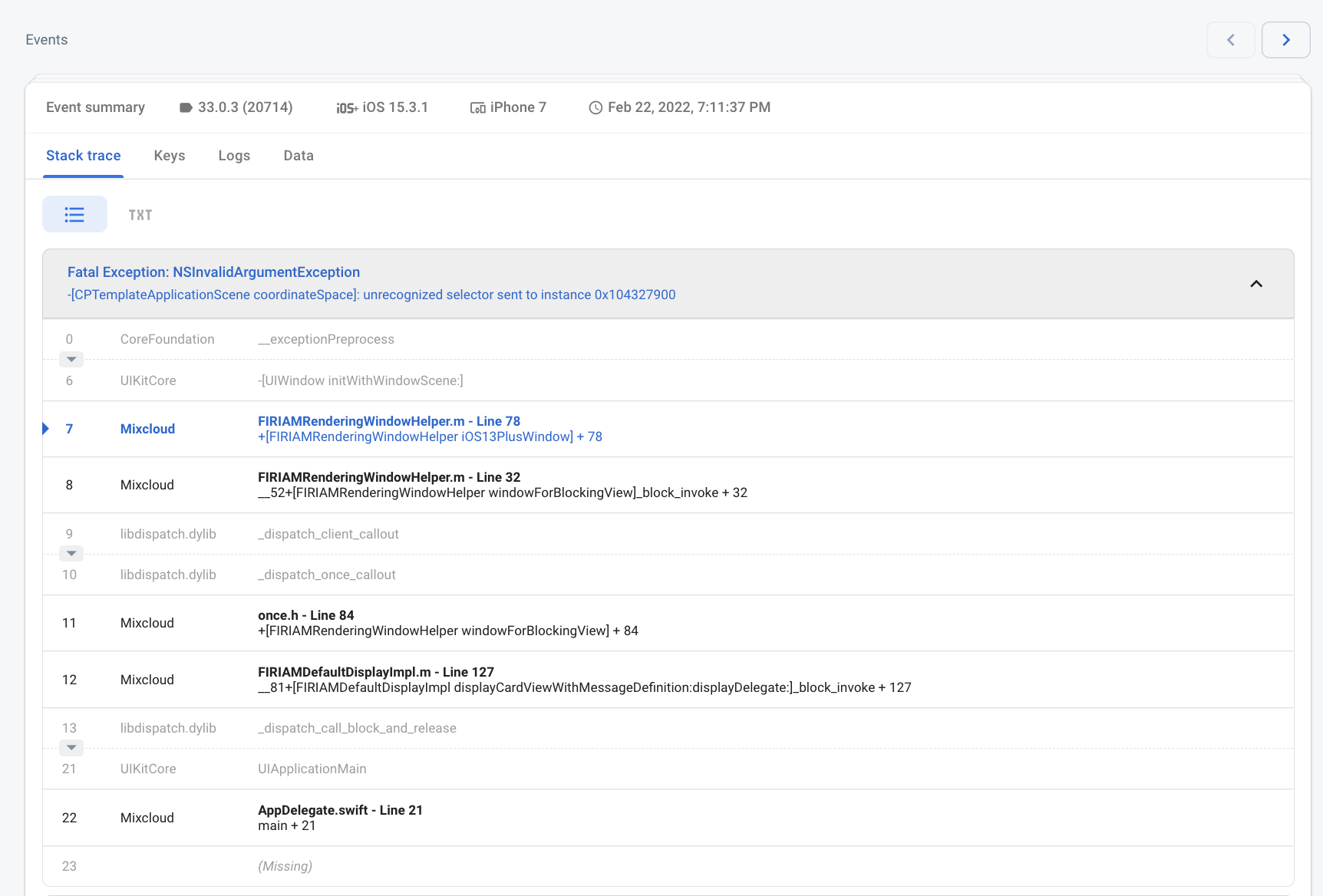Open FIRIAMRenderingWindowHelper.m Line 78 frame
Image resolution: width=1323 pixels, height=896 pixels.
(388, 421)
